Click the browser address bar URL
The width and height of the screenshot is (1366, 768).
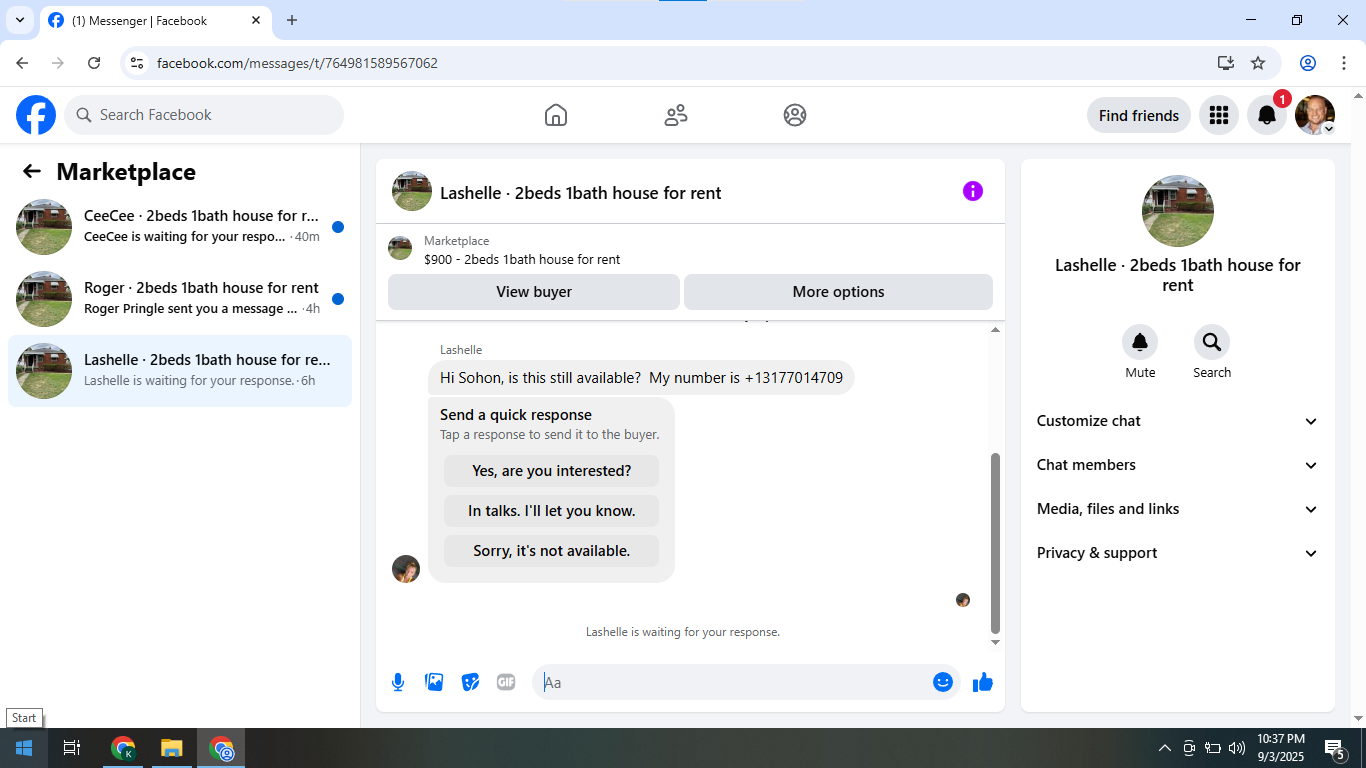click(297, 63)
